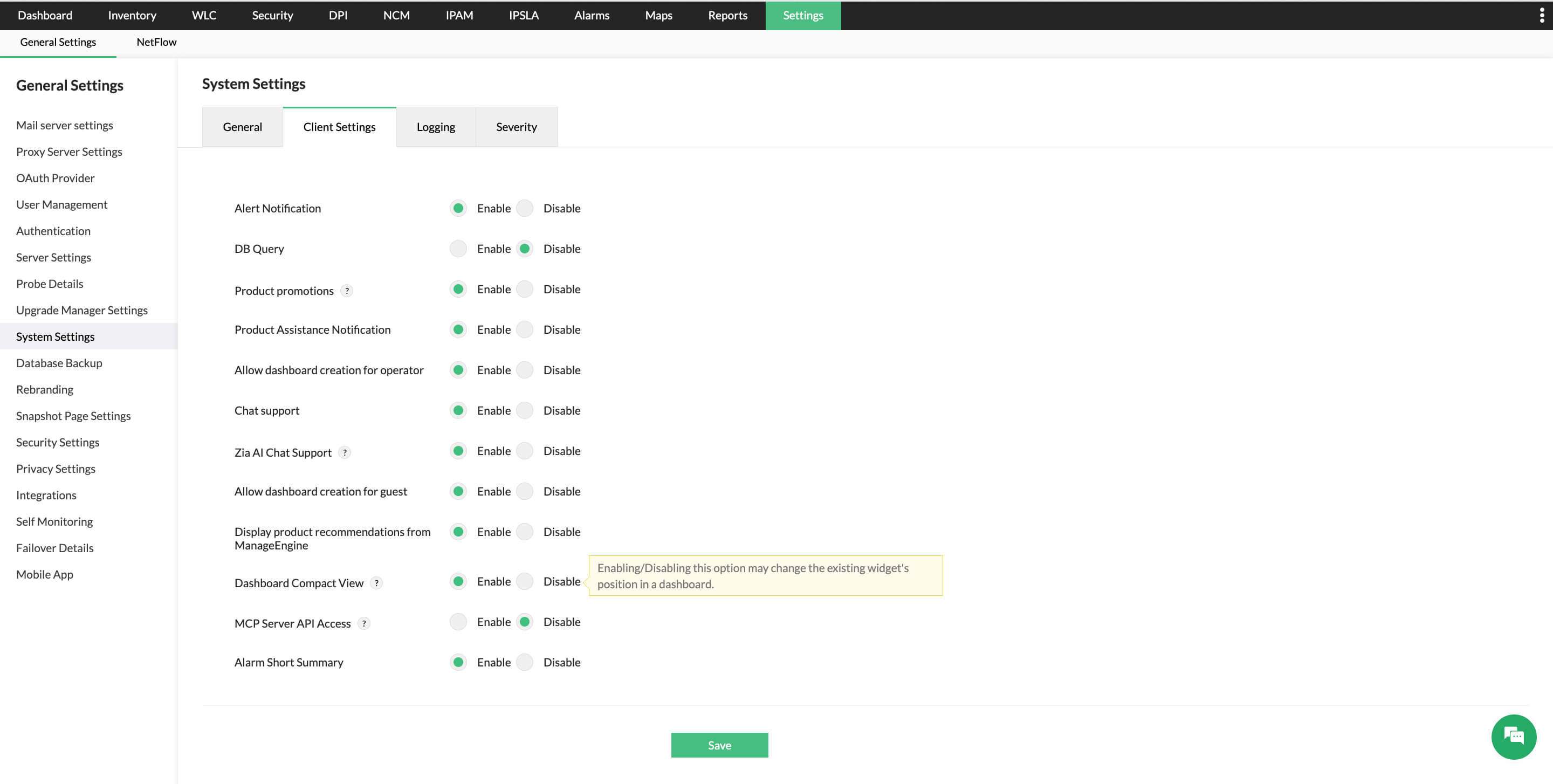
Task: Open Maps in top navigation
Action: (658, 15)
